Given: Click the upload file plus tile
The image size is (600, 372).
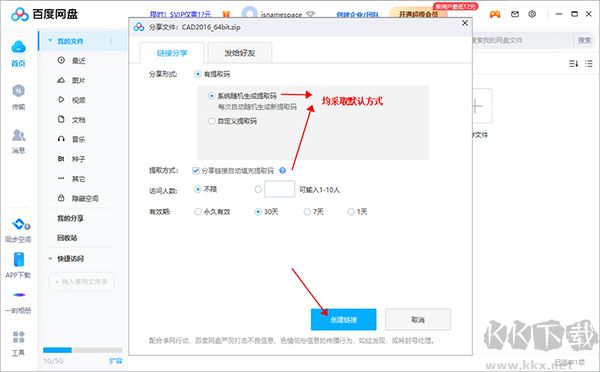Looking at the screenshot, I should [482, 106].
